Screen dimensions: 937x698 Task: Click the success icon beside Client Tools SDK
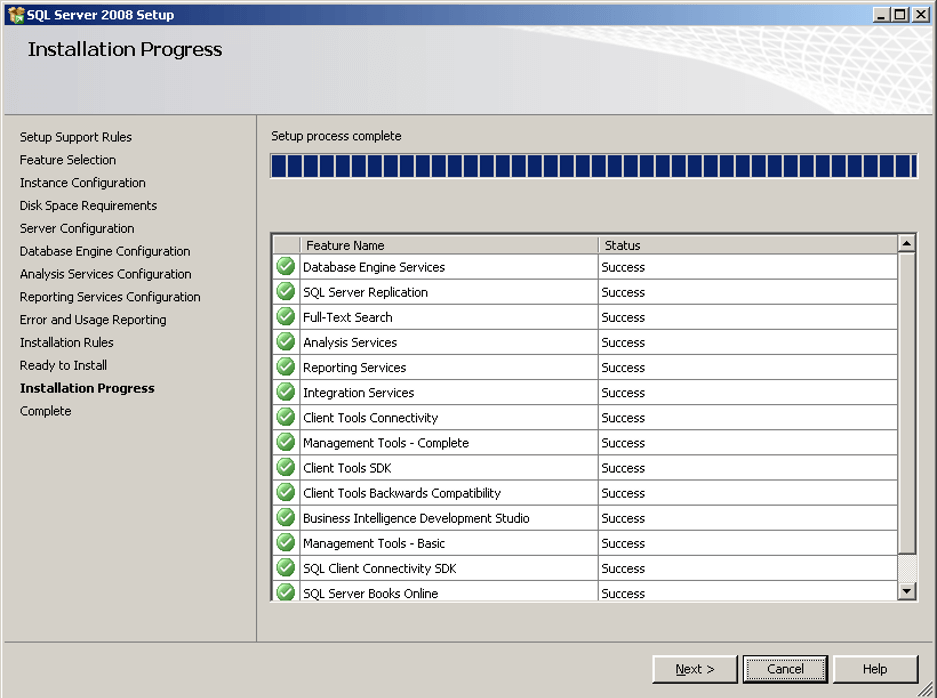click(x=286, y=467)
